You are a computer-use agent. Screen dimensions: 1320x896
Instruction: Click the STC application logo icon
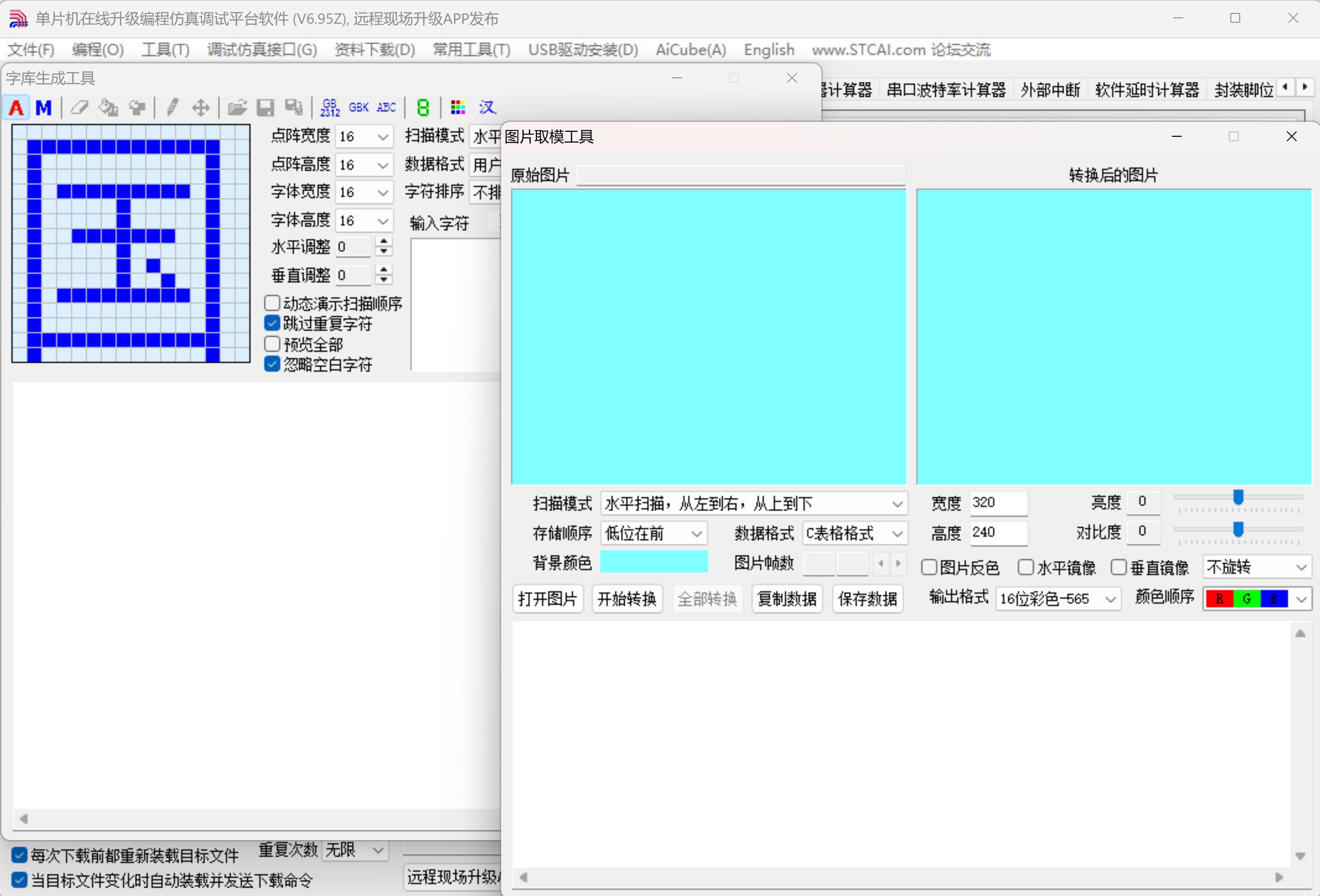(x=18, y=19)
